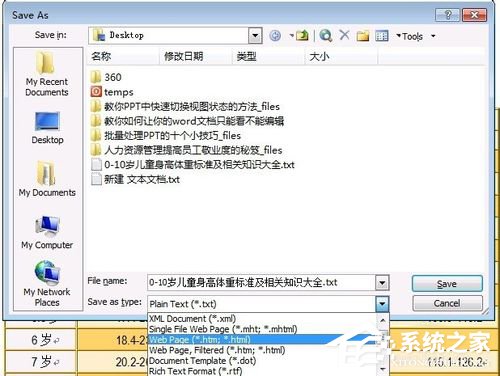Click the 6 岁 table cell in document

click(x=42, y=340)
